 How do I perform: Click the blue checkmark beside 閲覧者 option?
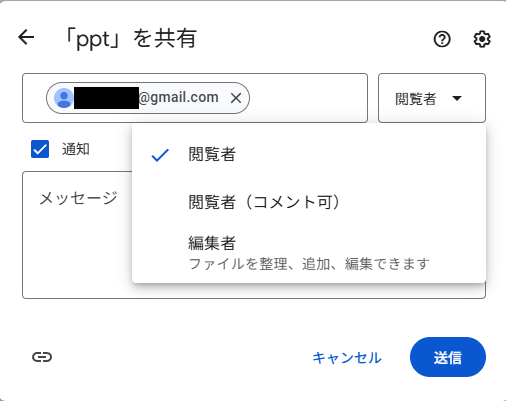click(x=160, y=155)
